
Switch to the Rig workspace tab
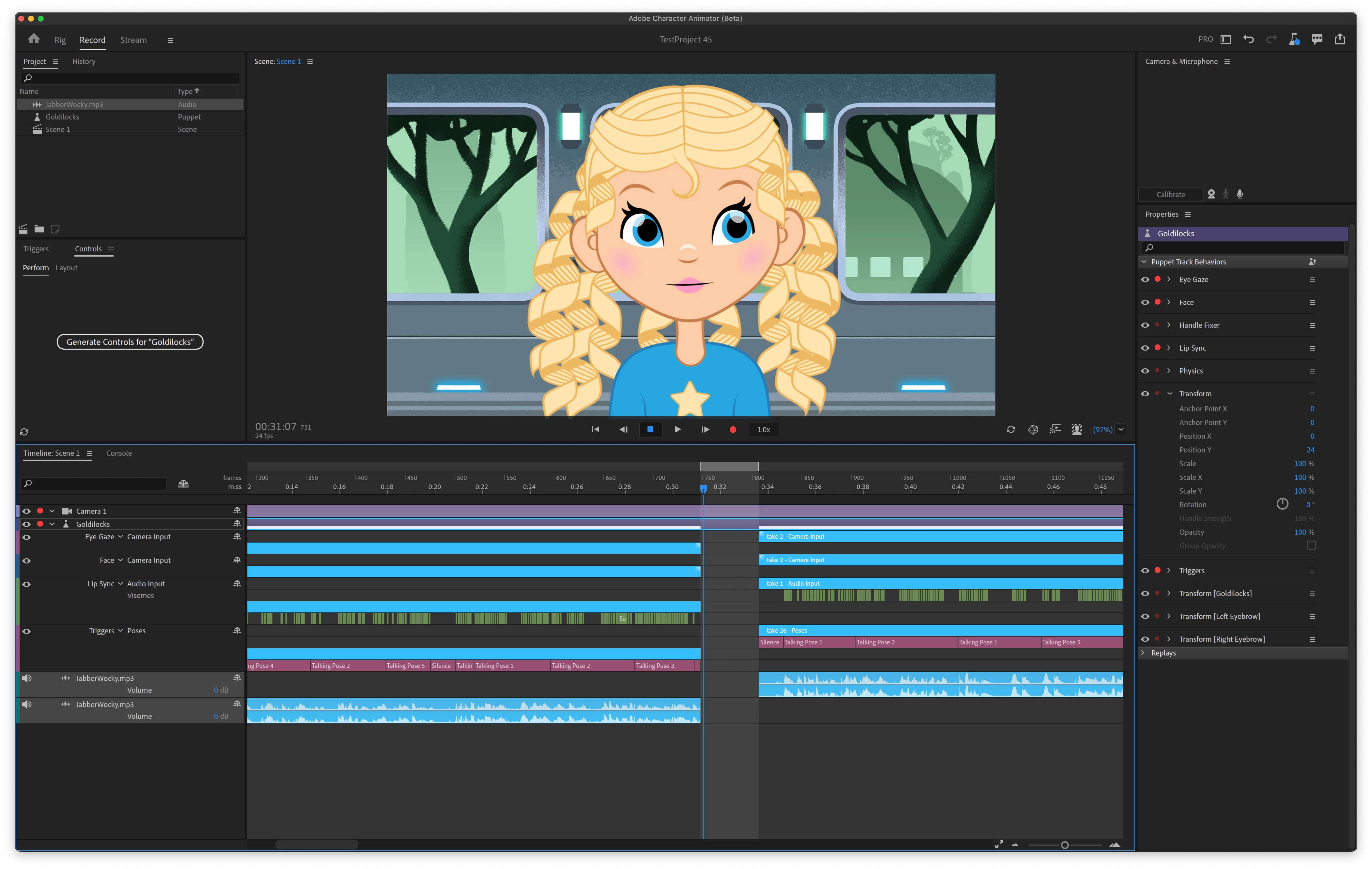pyautogui.click(x=60, y=40)
